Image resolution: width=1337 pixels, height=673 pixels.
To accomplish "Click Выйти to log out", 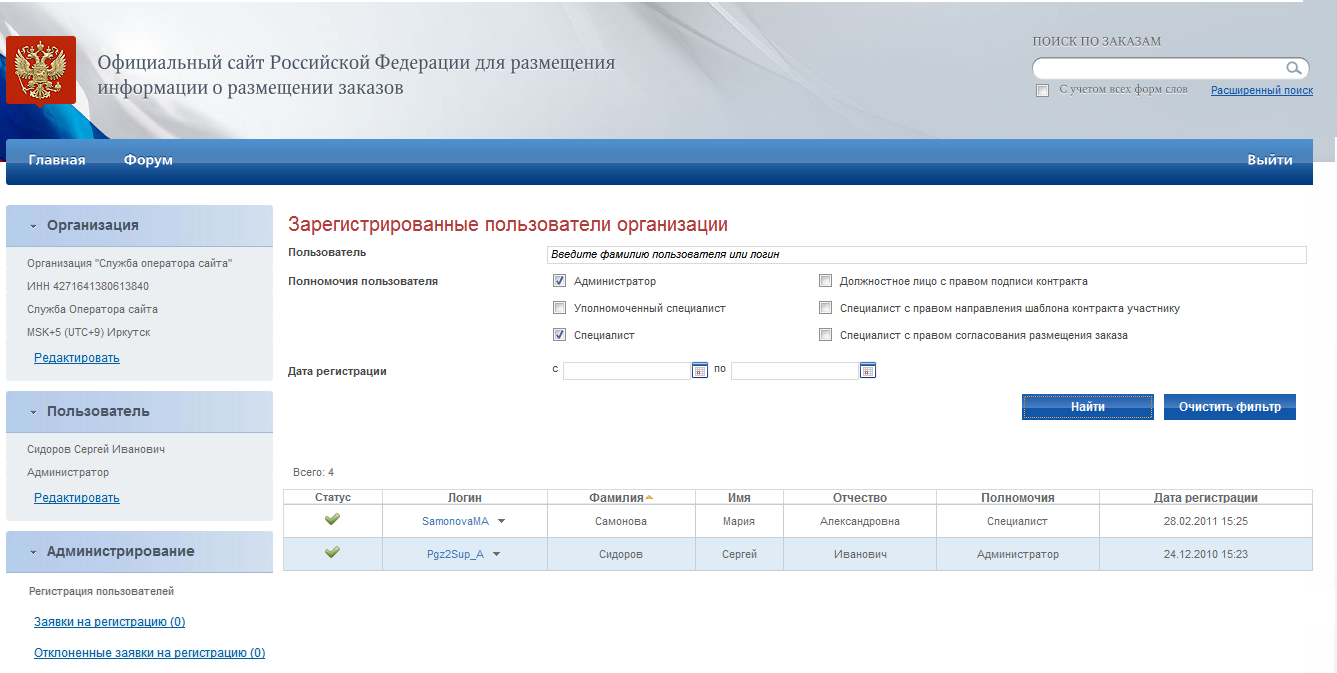I will pos(1269,160).
